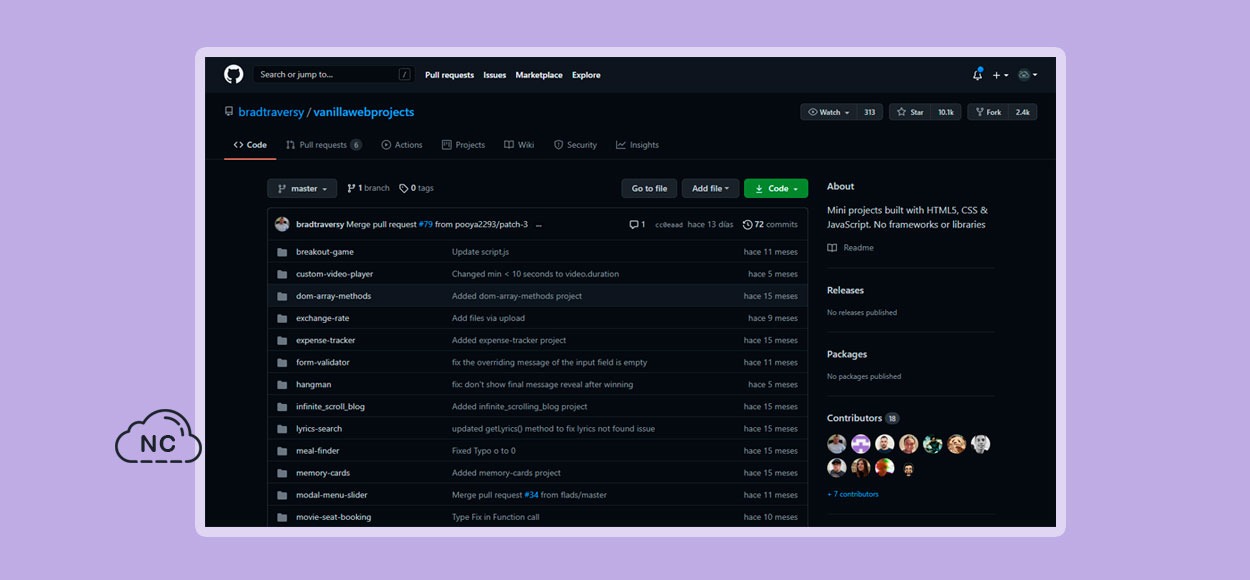The image size is (1250, 580).
Task: Open the user avatar menu
Action: [1027, 75]
